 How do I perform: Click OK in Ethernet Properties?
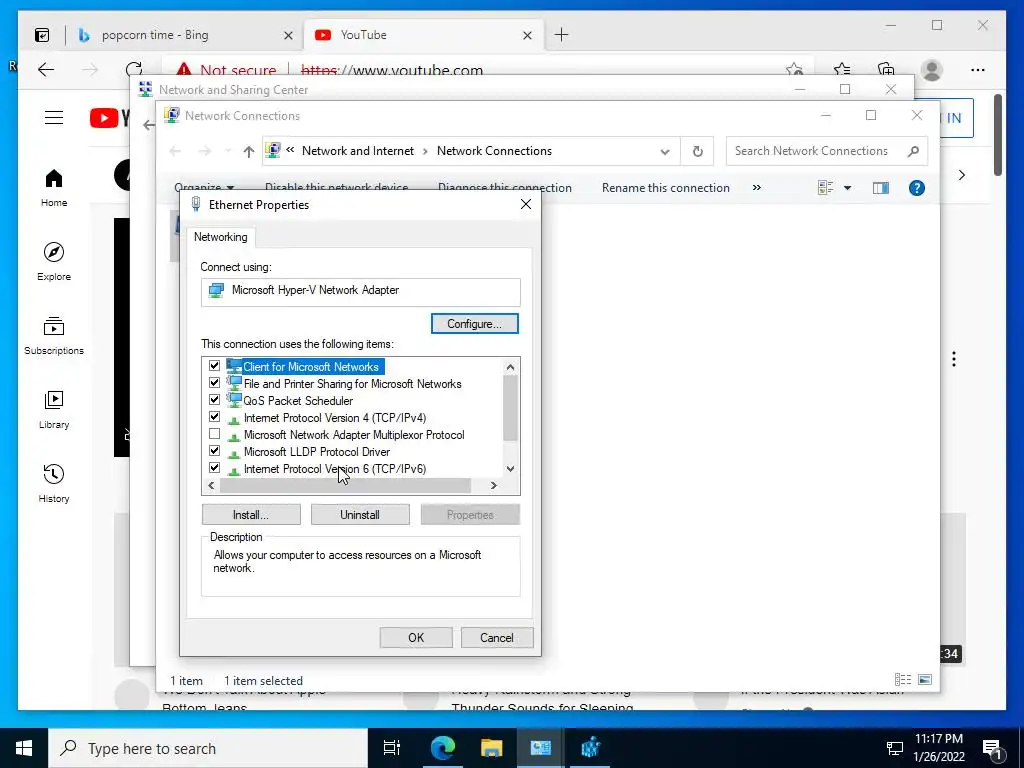coord(416,637)
